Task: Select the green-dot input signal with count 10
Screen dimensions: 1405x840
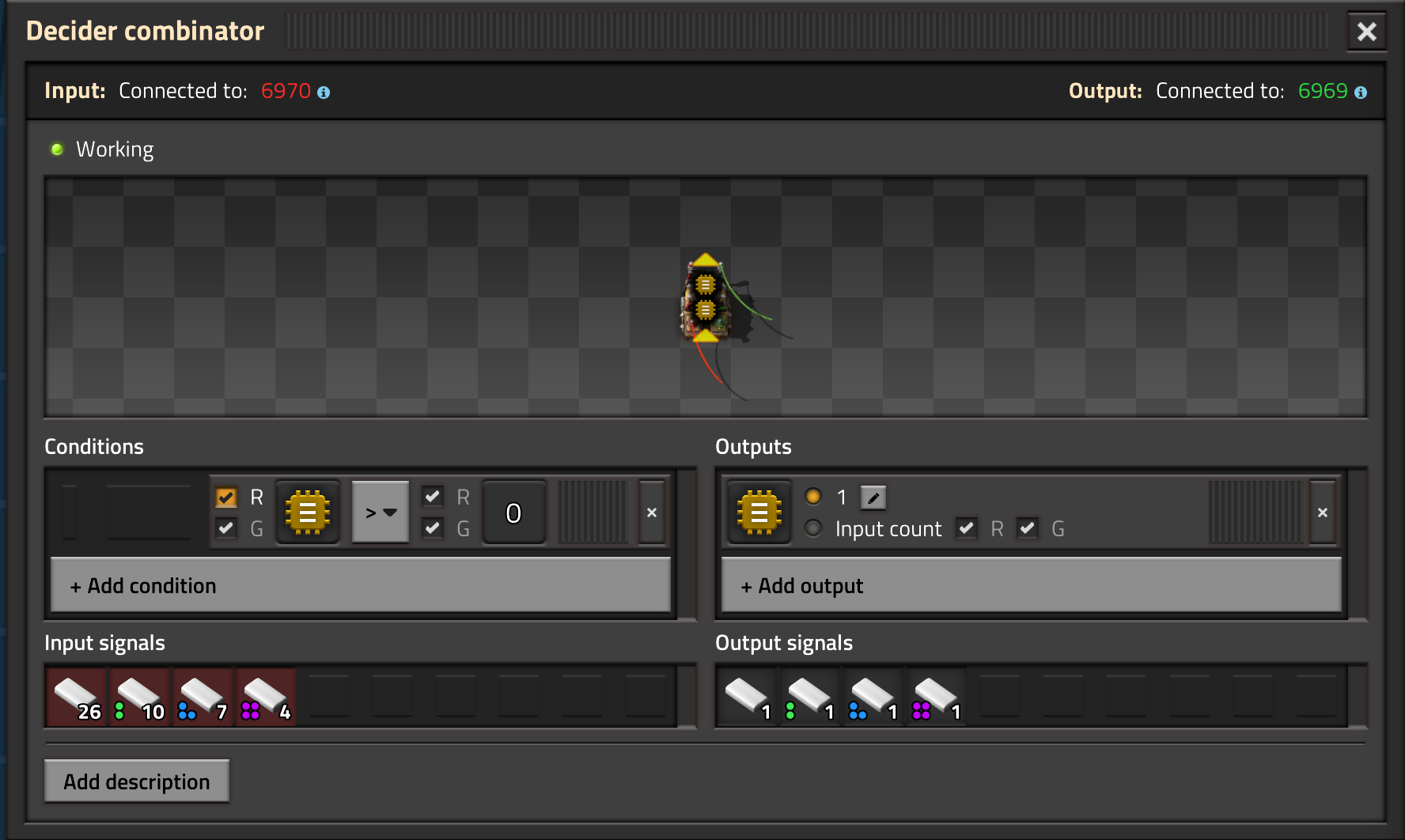Action: coord(140,696)
